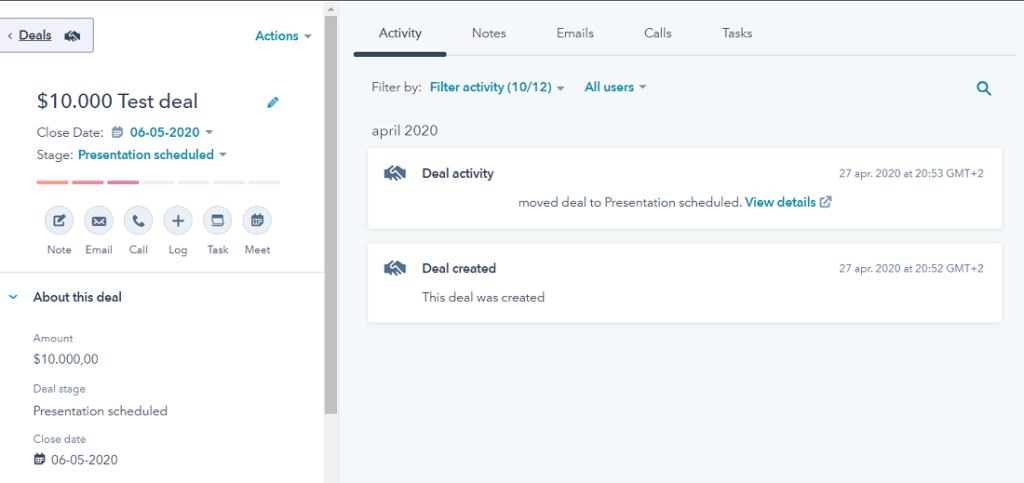
Task: Go back to the Deals list
Action: [x=35, y=36]
